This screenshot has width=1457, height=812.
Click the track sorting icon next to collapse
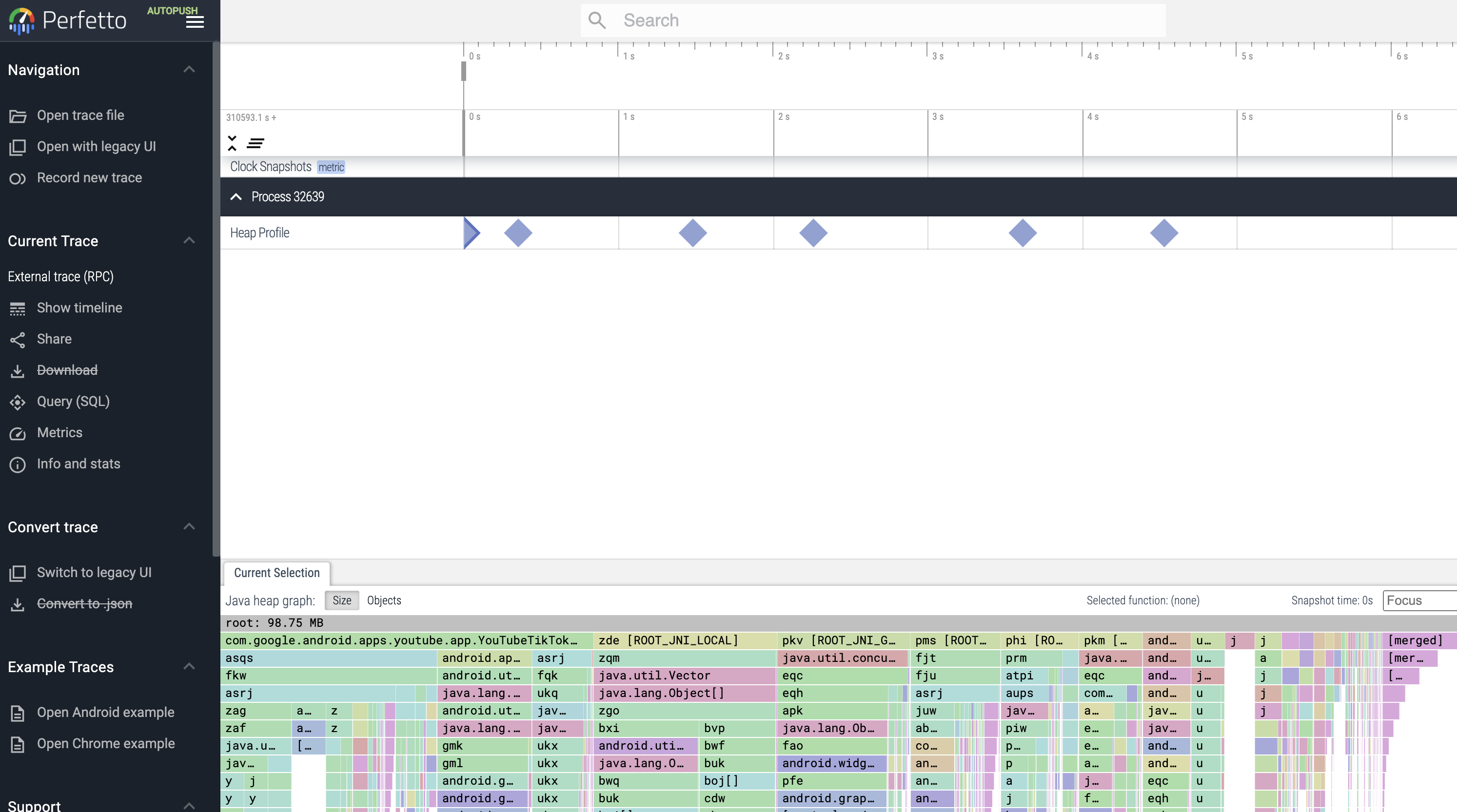256,143
